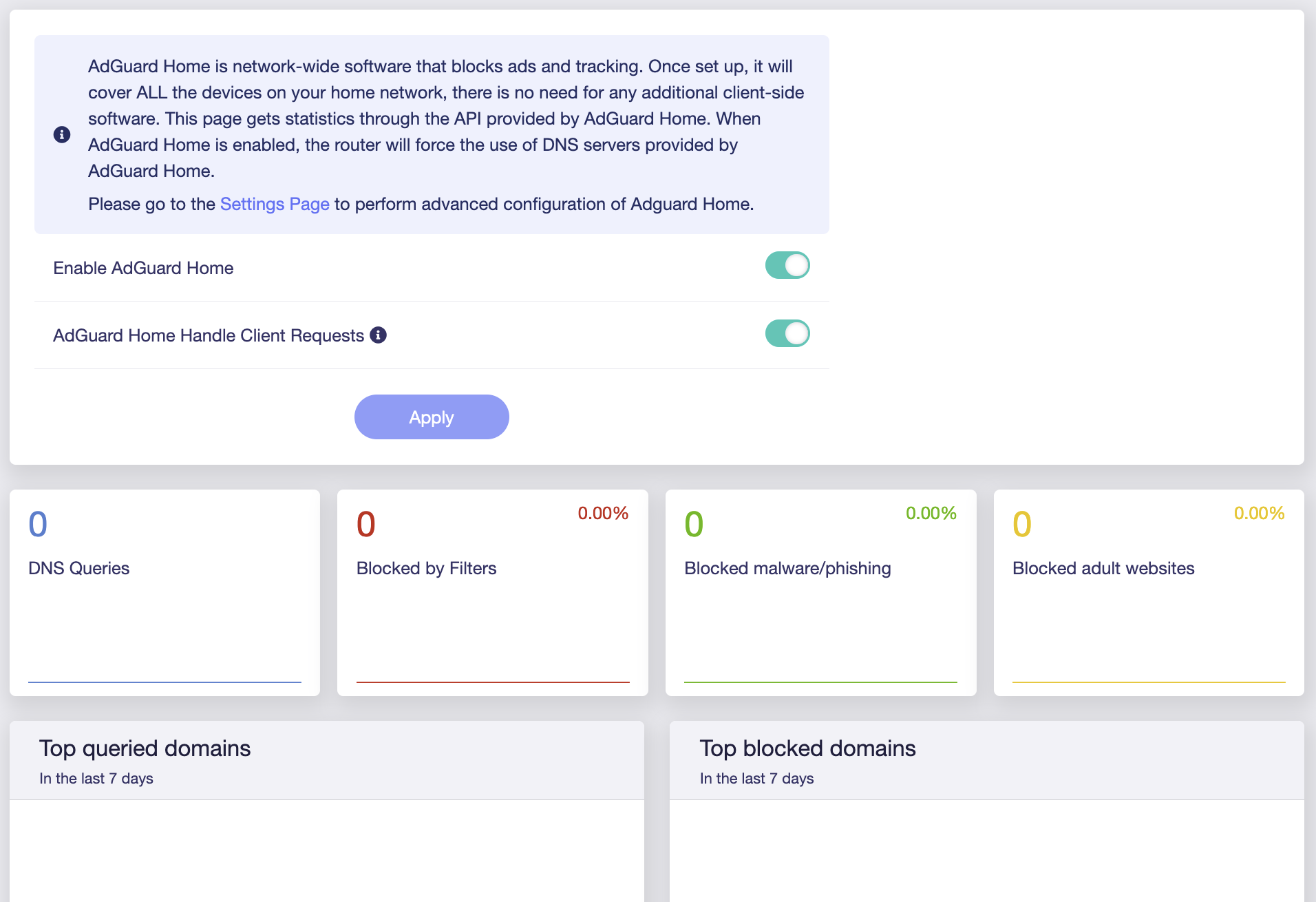Select the Top blocked domains heading
Image resolution: width=1316 pixels, height=902 pixels.
[x=807, y=748]
